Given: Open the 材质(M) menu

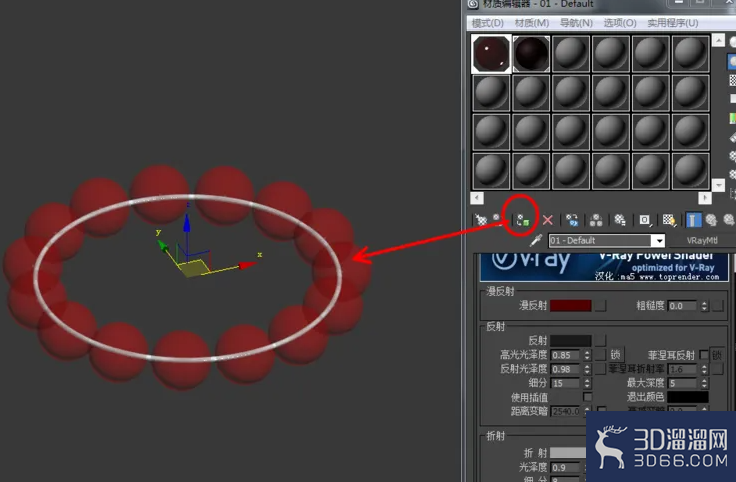Looking at the screenshot, I should [532, 23].
